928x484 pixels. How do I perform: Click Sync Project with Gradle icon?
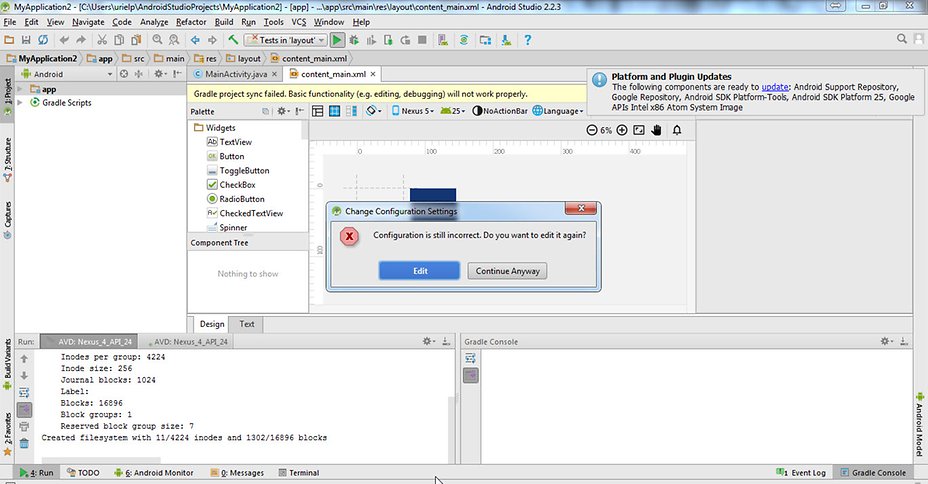464,40
